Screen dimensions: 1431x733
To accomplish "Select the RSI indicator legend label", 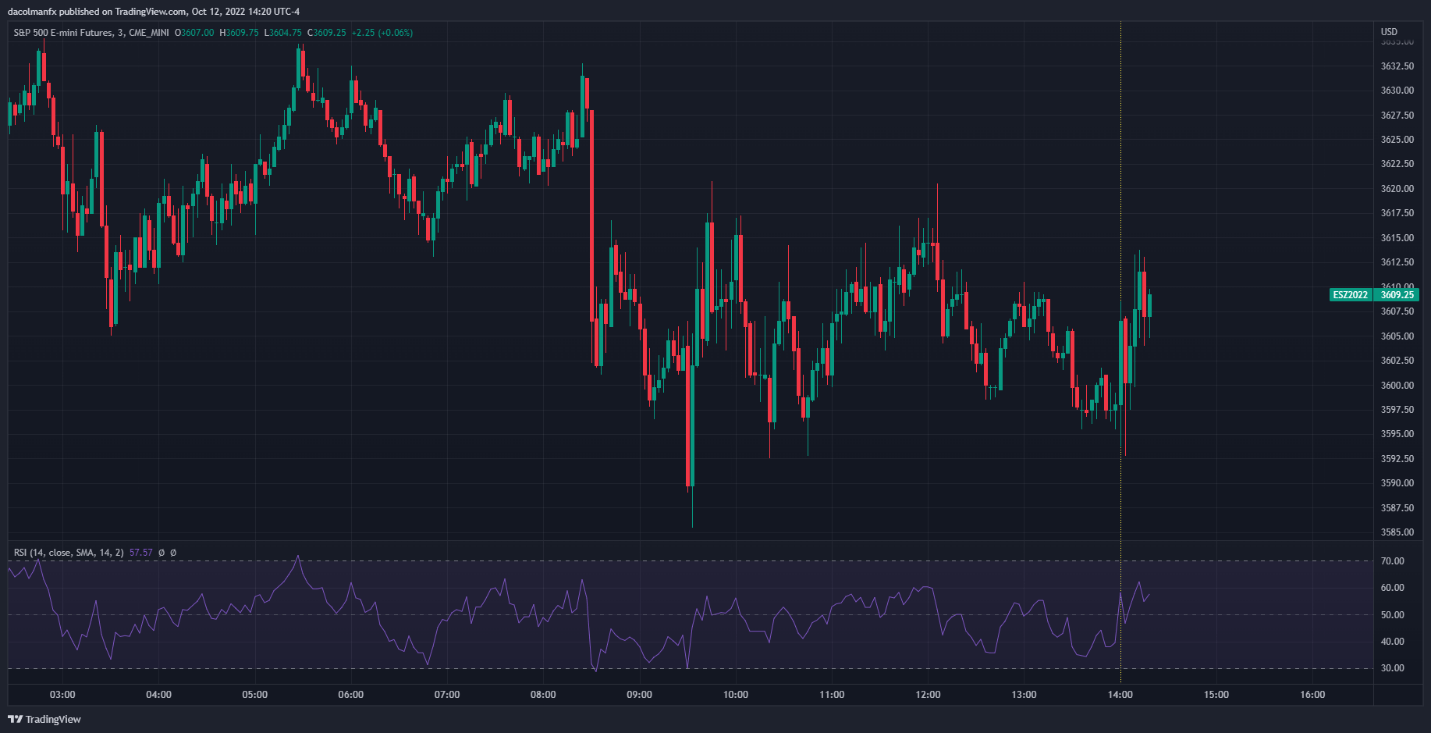I will pos(68,552).
